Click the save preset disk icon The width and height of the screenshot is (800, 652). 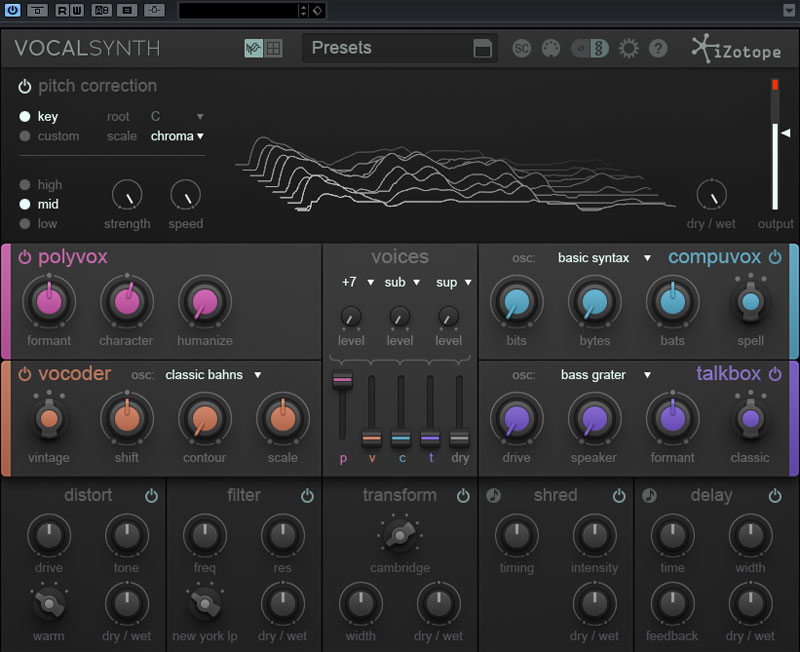(x=482, y=48)
